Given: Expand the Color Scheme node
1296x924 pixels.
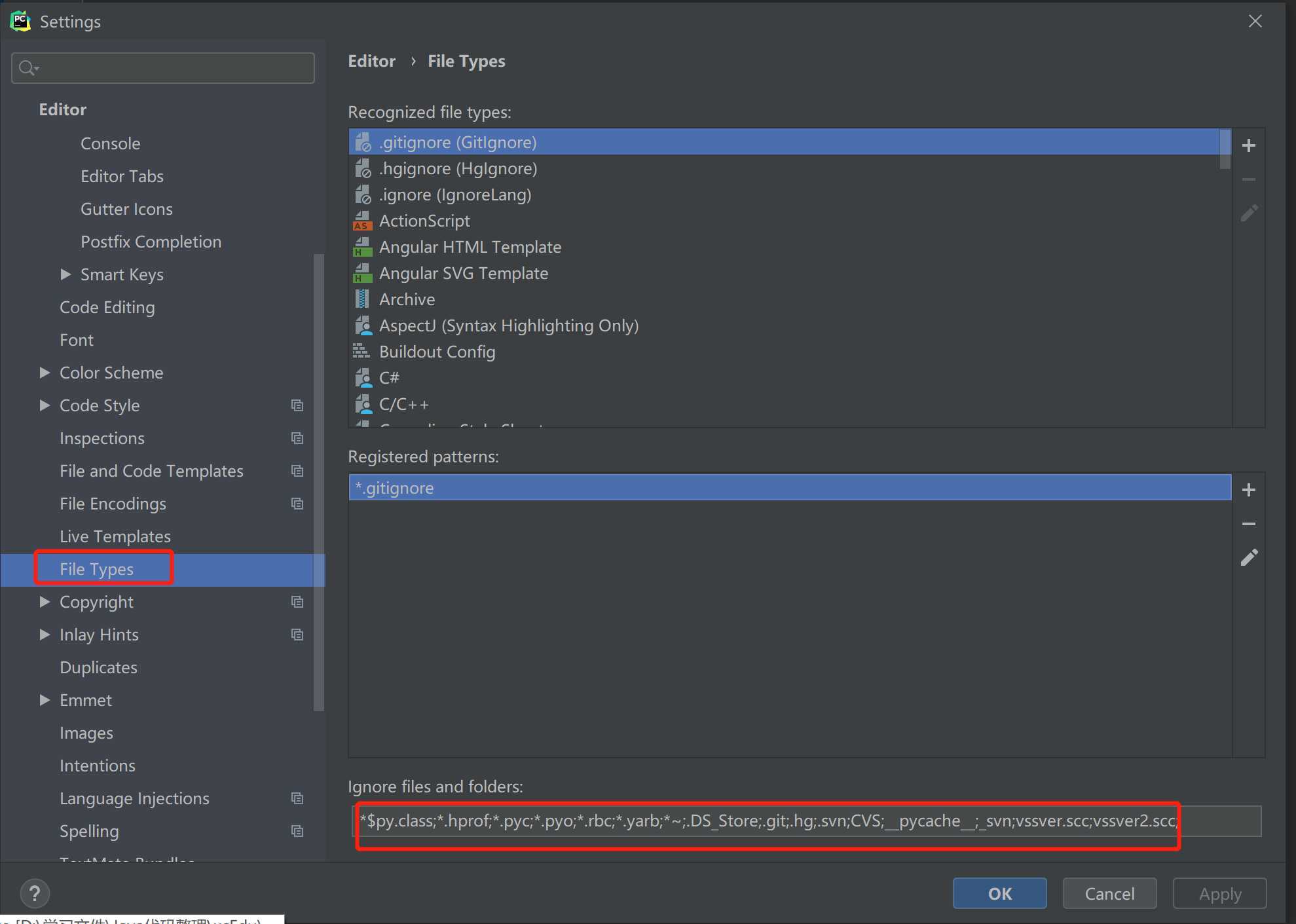Looking at the screenshot, I should (x=45, y=373).
